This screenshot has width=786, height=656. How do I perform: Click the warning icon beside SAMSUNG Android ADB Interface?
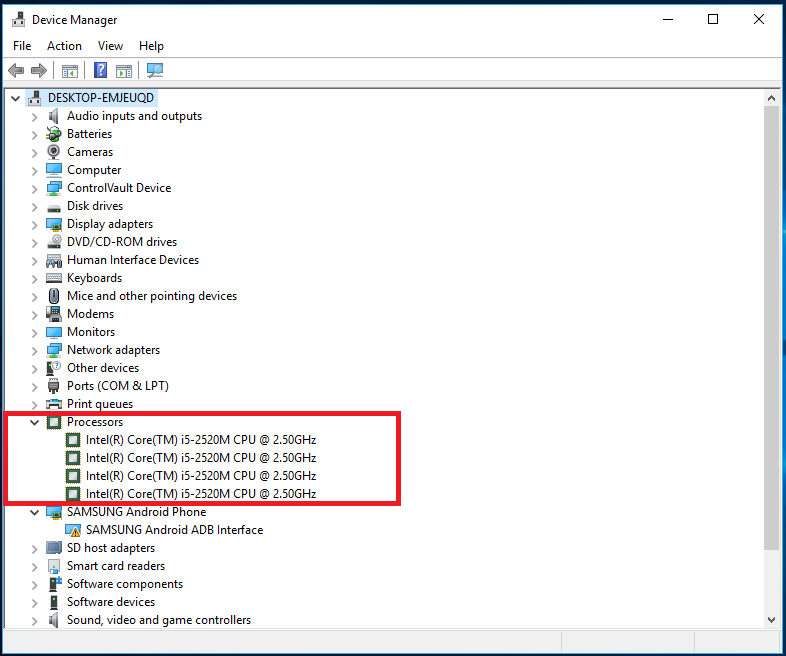click(x=73, y=530)
